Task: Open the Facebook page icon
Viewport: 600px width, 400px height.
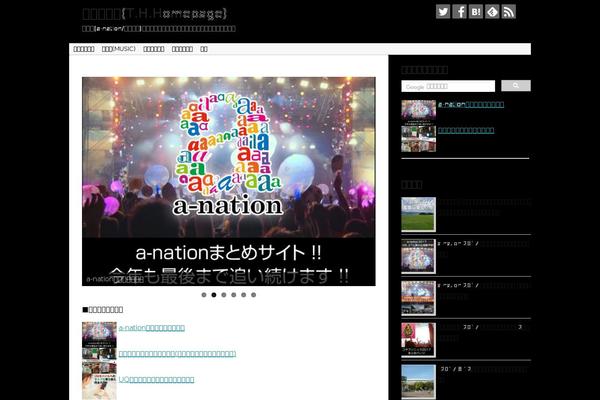Action: (x=460, y=11)
